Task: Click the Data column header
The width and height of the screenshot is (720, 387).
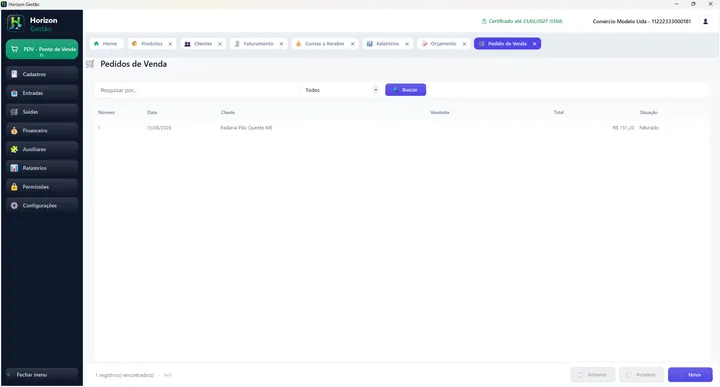Action: pos(152,112)
